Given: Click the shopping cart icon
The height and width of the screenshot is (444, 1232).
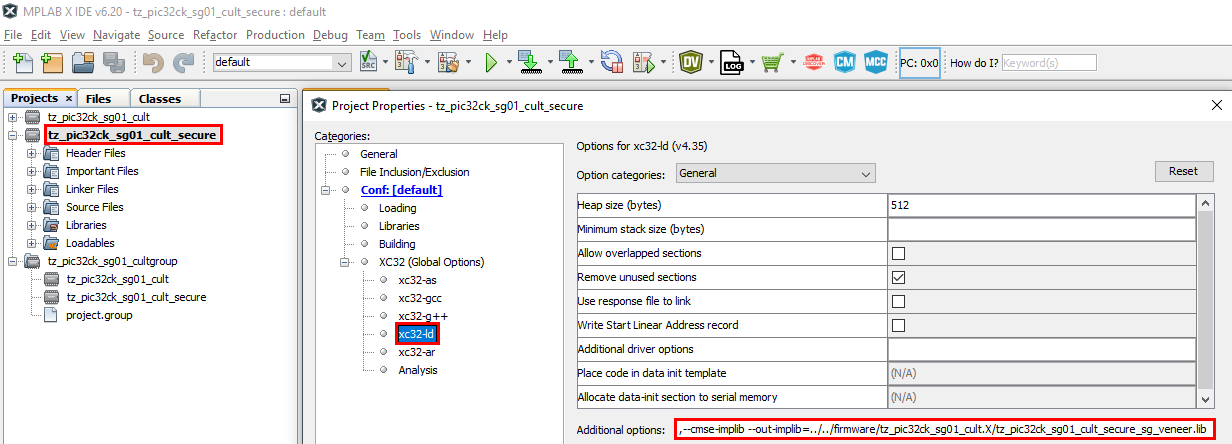Looking at the screenshot, I should pyautogui.click(x=772, y=62).
